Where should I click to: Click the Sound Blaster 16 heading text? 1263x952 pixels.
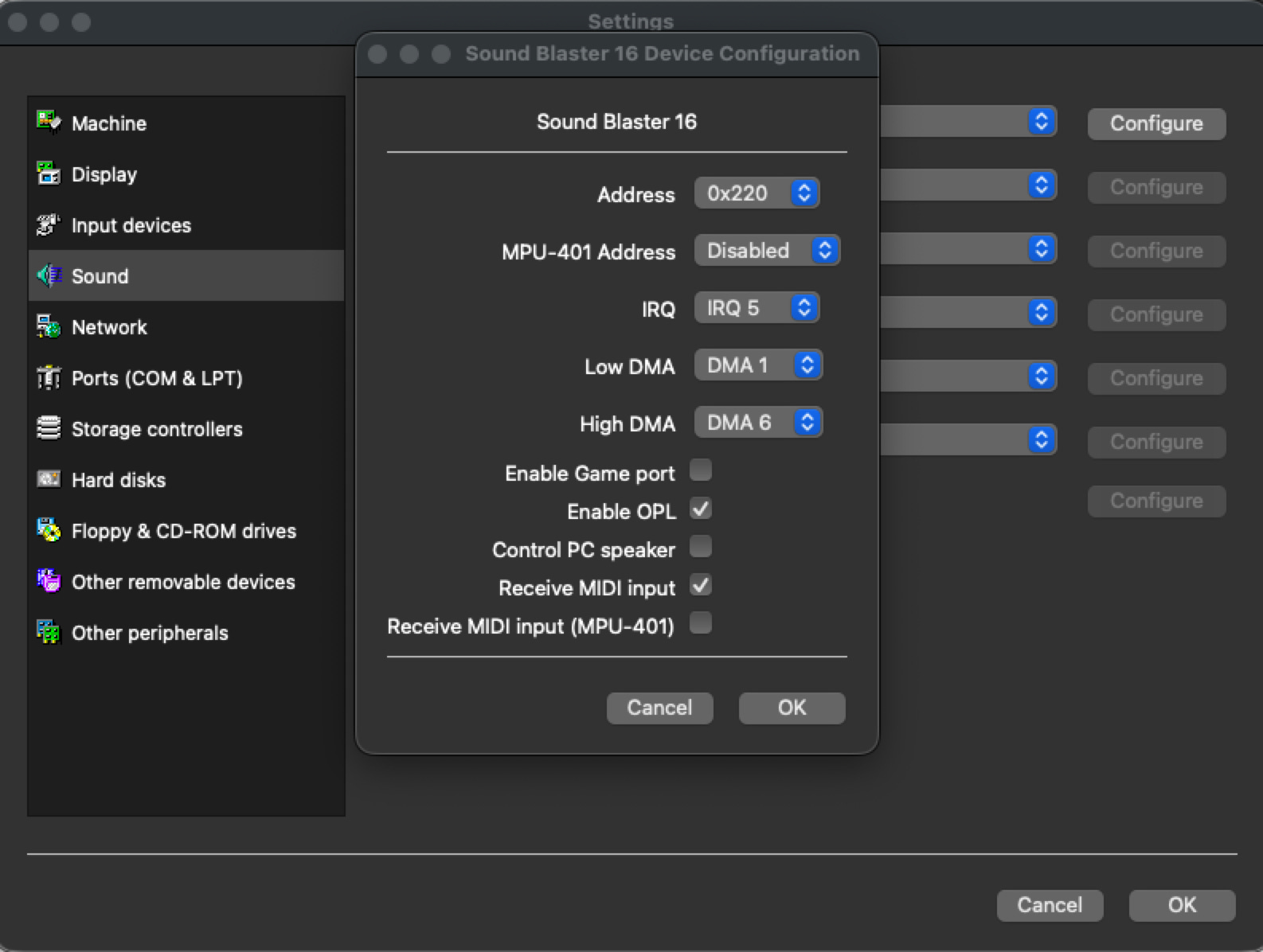(x=616, y=122)
